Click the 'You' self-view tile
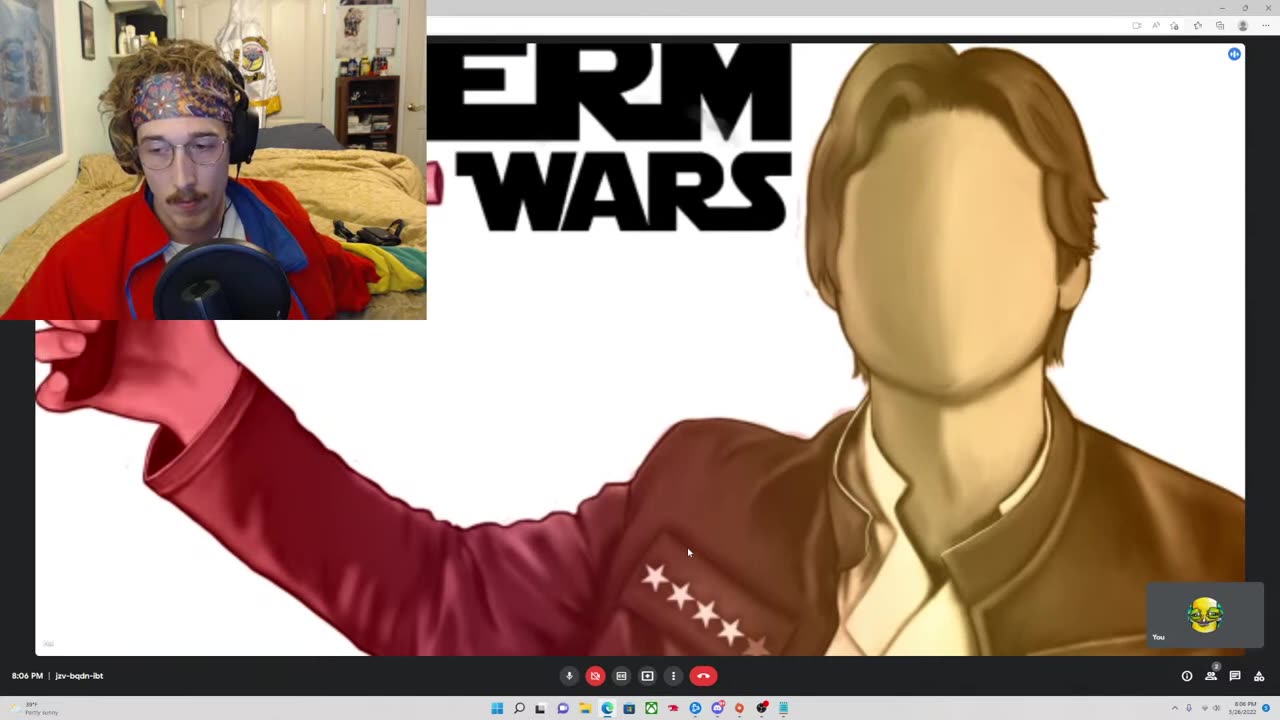Viewport: 1280px width, 720px height. click(1206, 615)
